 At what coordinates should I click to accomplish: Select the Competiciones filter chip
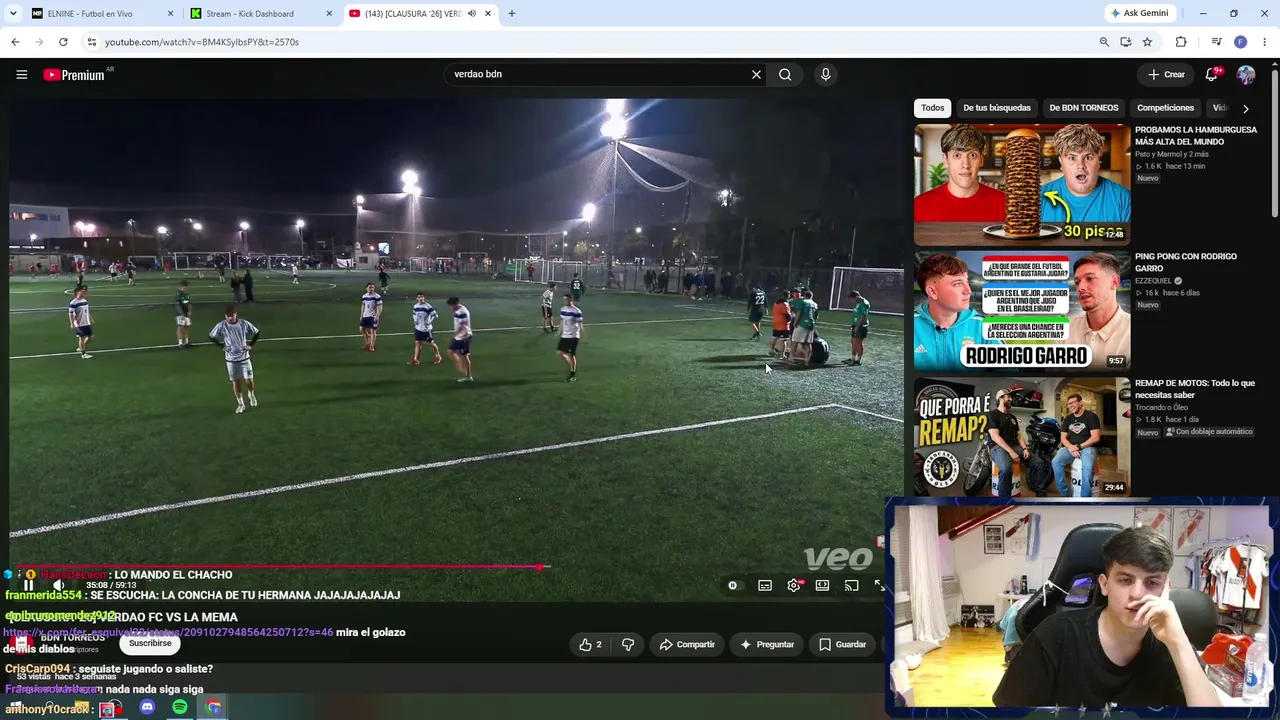(1165, 108)
